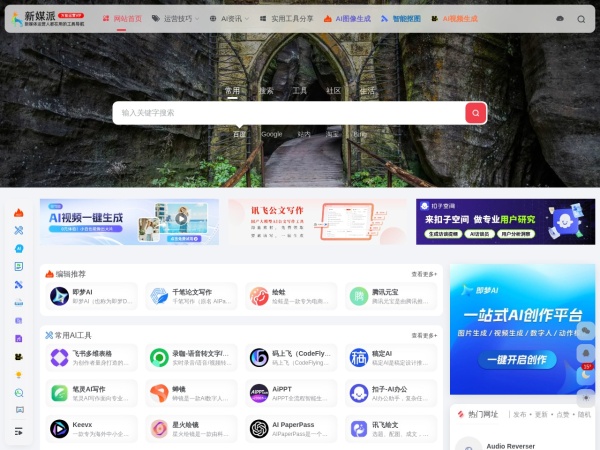Open the 蝉镜 tool card
Screen dimensions: 600x450
[191, 393]
